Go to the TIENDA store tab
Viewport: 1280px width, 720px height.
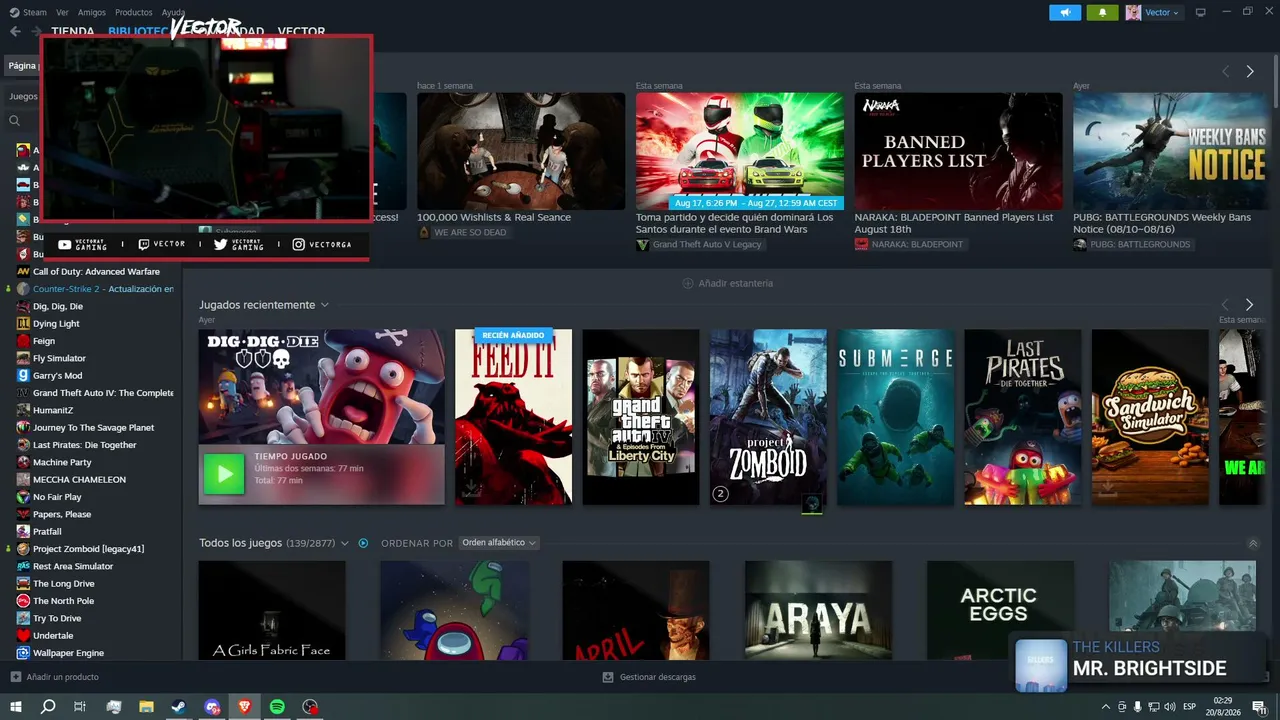tap(73, 32)
